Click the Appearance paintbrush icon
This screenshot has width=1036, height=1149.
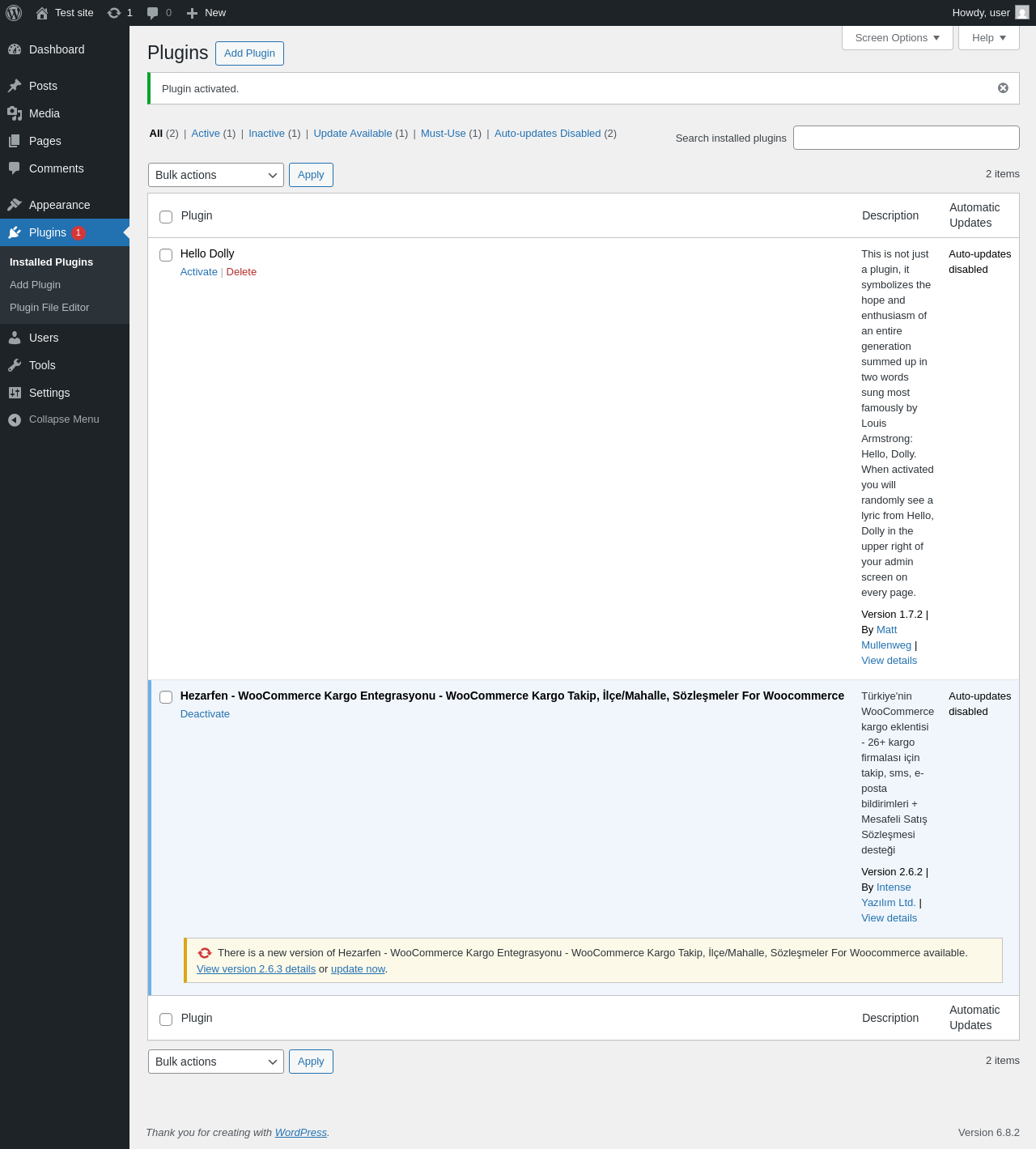[x=15, y=205]
